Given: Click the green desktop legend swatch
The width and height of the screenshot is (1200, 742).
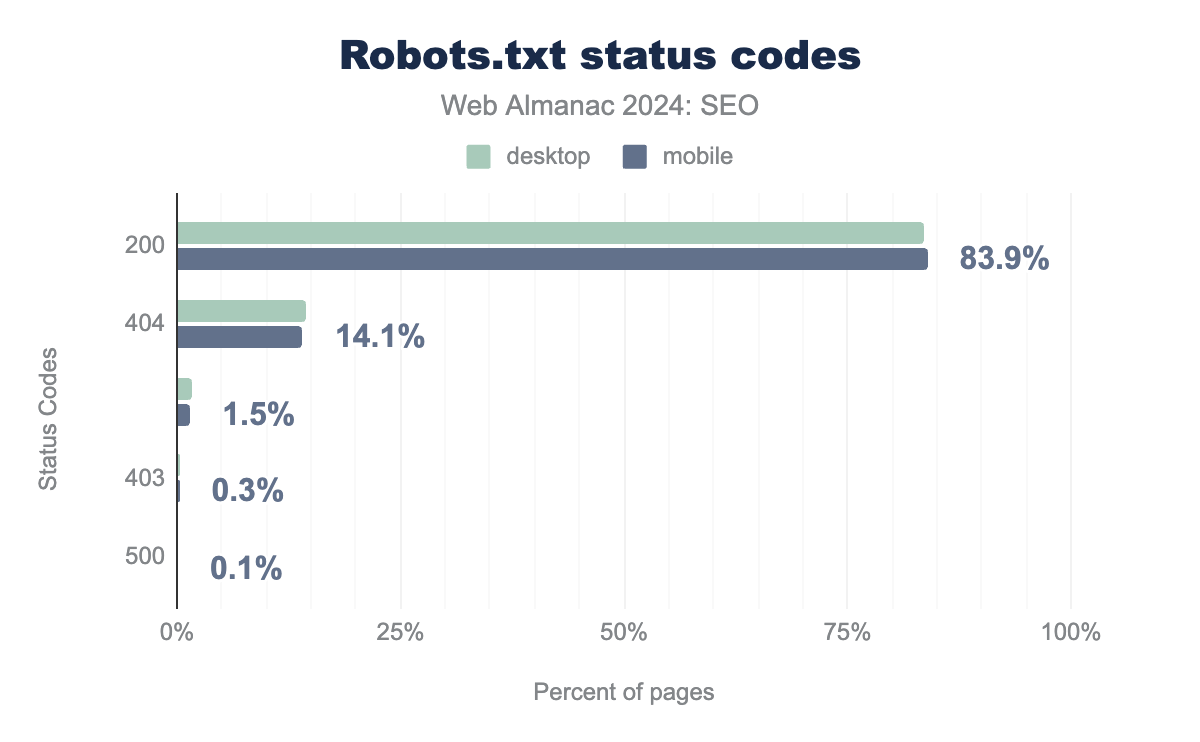Looking at the screenshot, I should (x=478, y=157).
